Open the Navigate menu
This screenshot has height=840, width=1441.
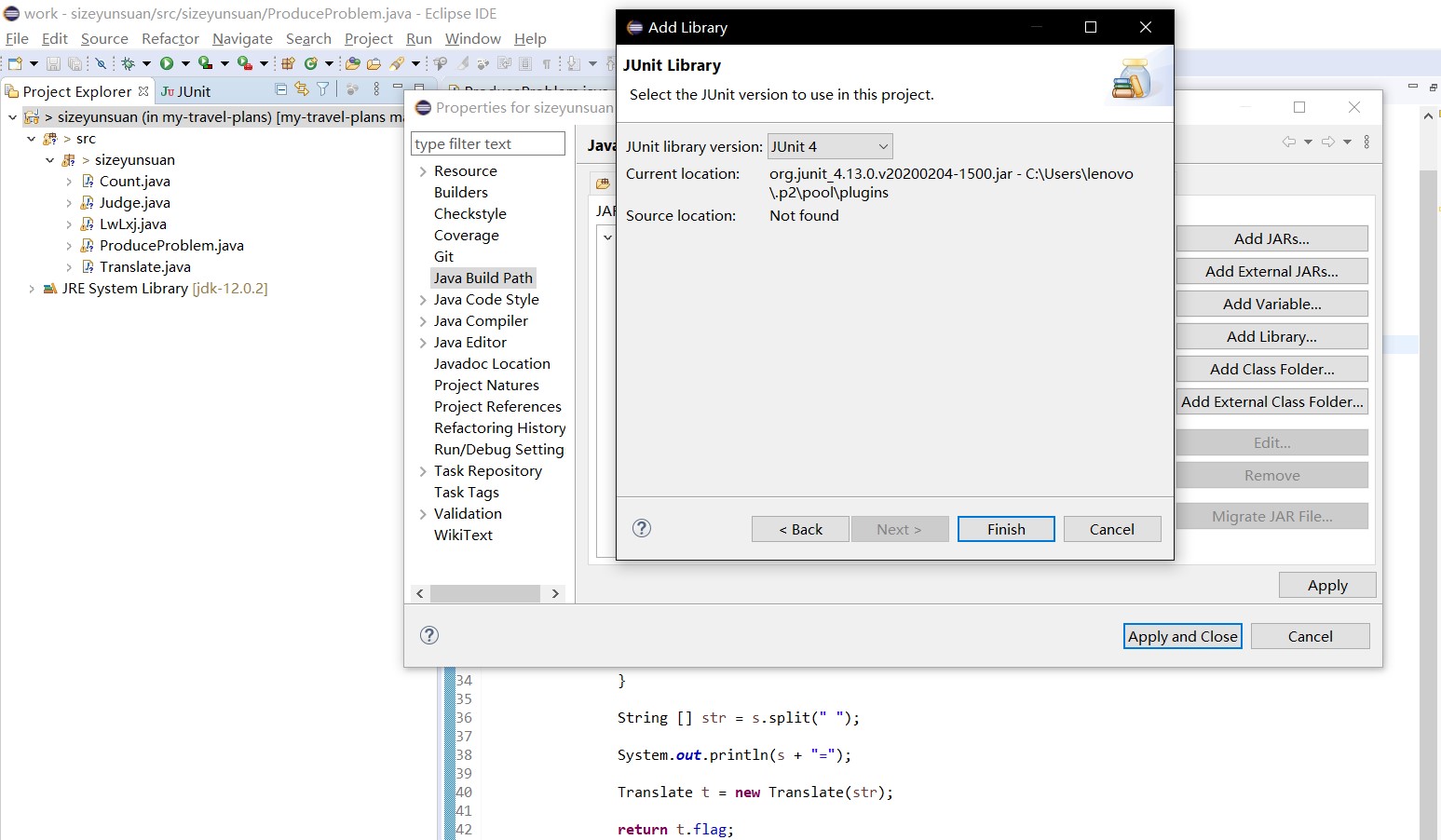pyautogui.click(x=242, y=38)
